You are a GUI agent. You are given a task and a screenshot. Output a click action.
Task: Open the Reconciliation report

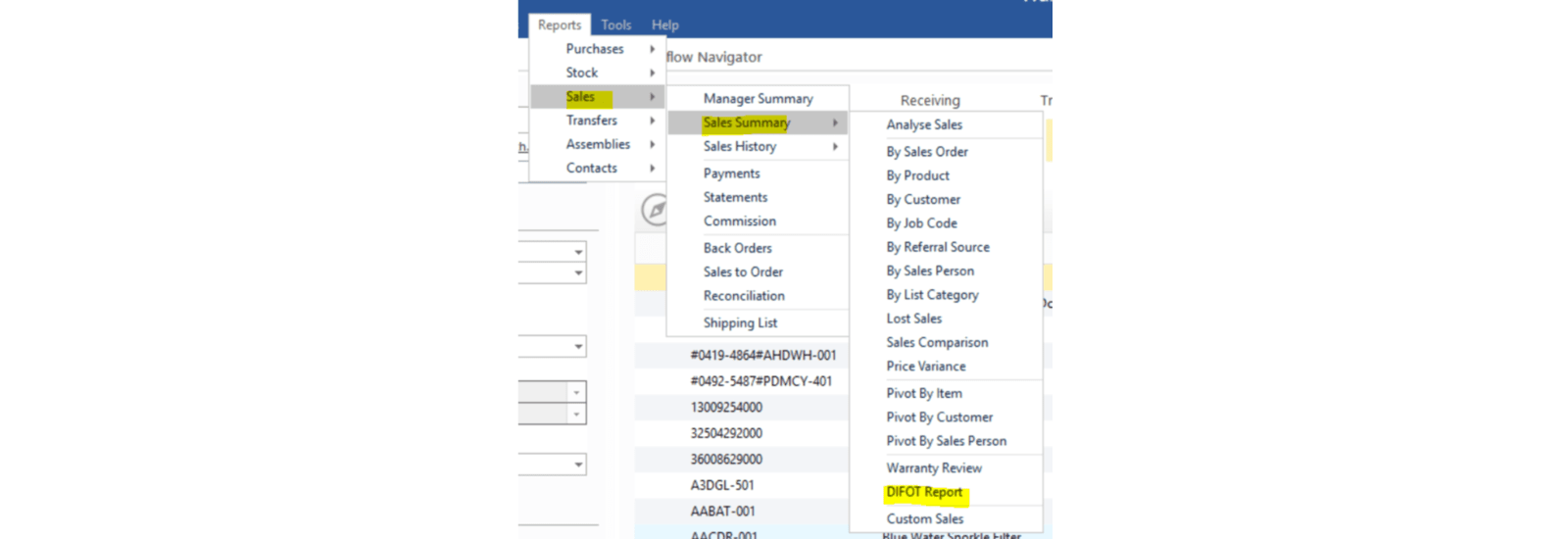(758, 295)
